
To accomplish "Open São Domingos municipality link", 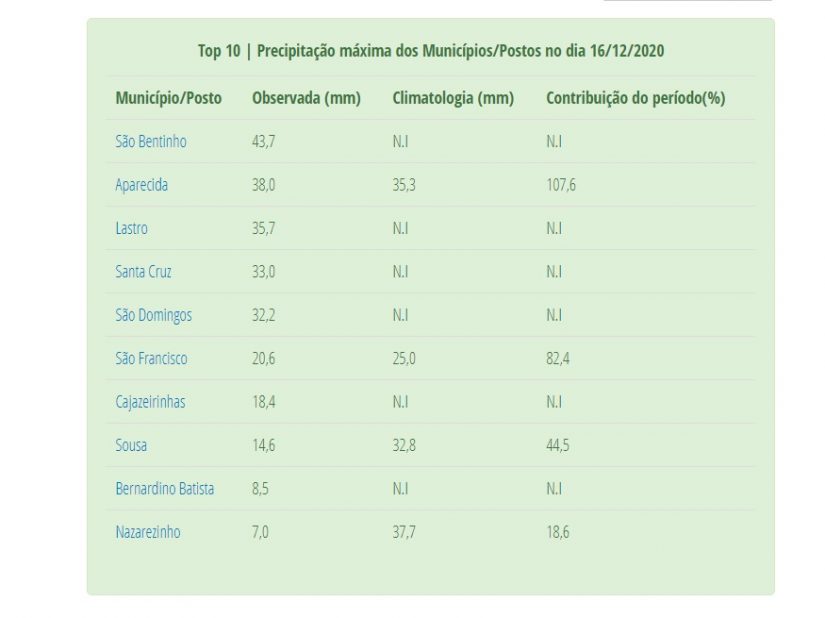I will pyautogui.click(x=153, y=315).
